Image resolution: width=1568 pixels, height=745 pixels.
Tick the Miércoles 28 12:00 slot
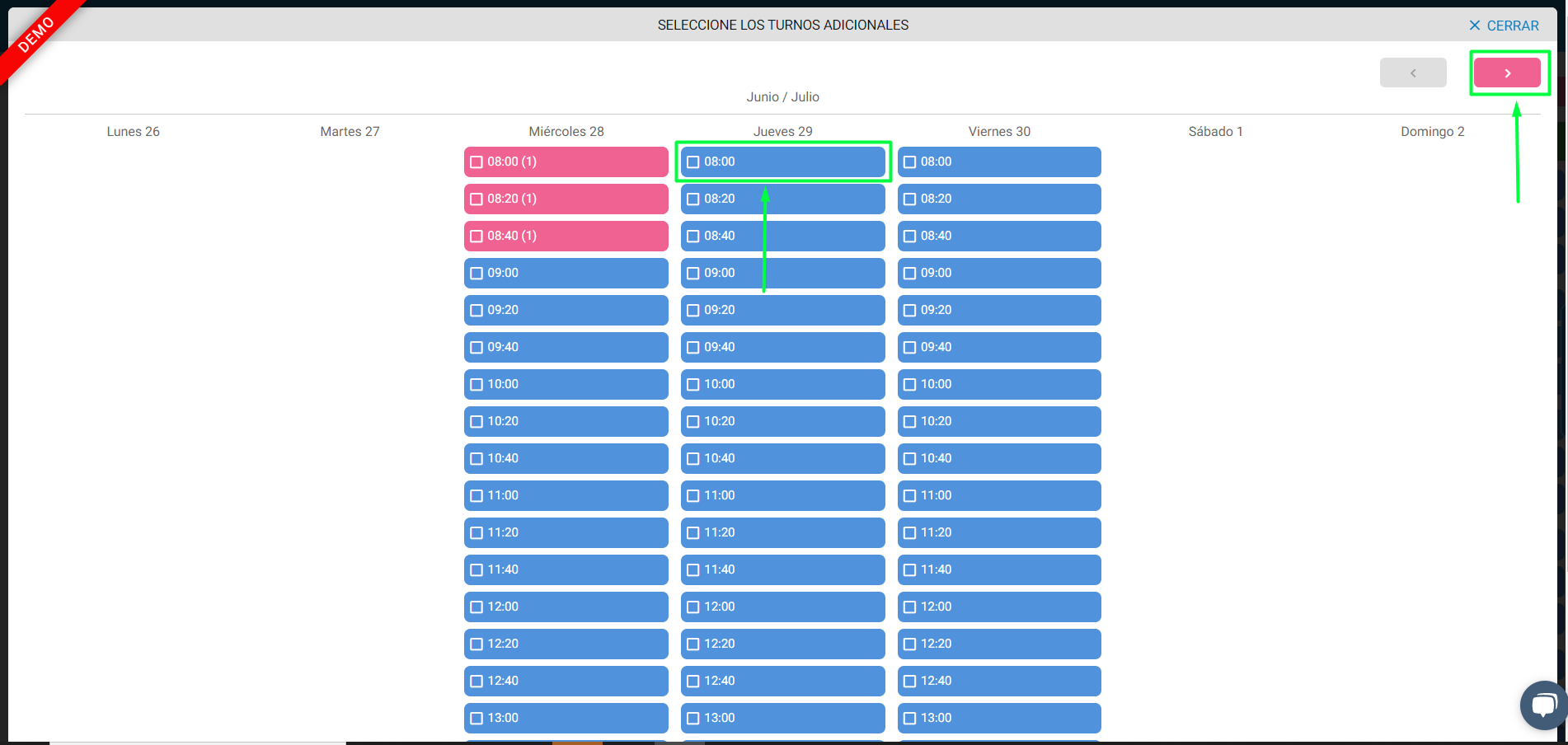(566, 607)
